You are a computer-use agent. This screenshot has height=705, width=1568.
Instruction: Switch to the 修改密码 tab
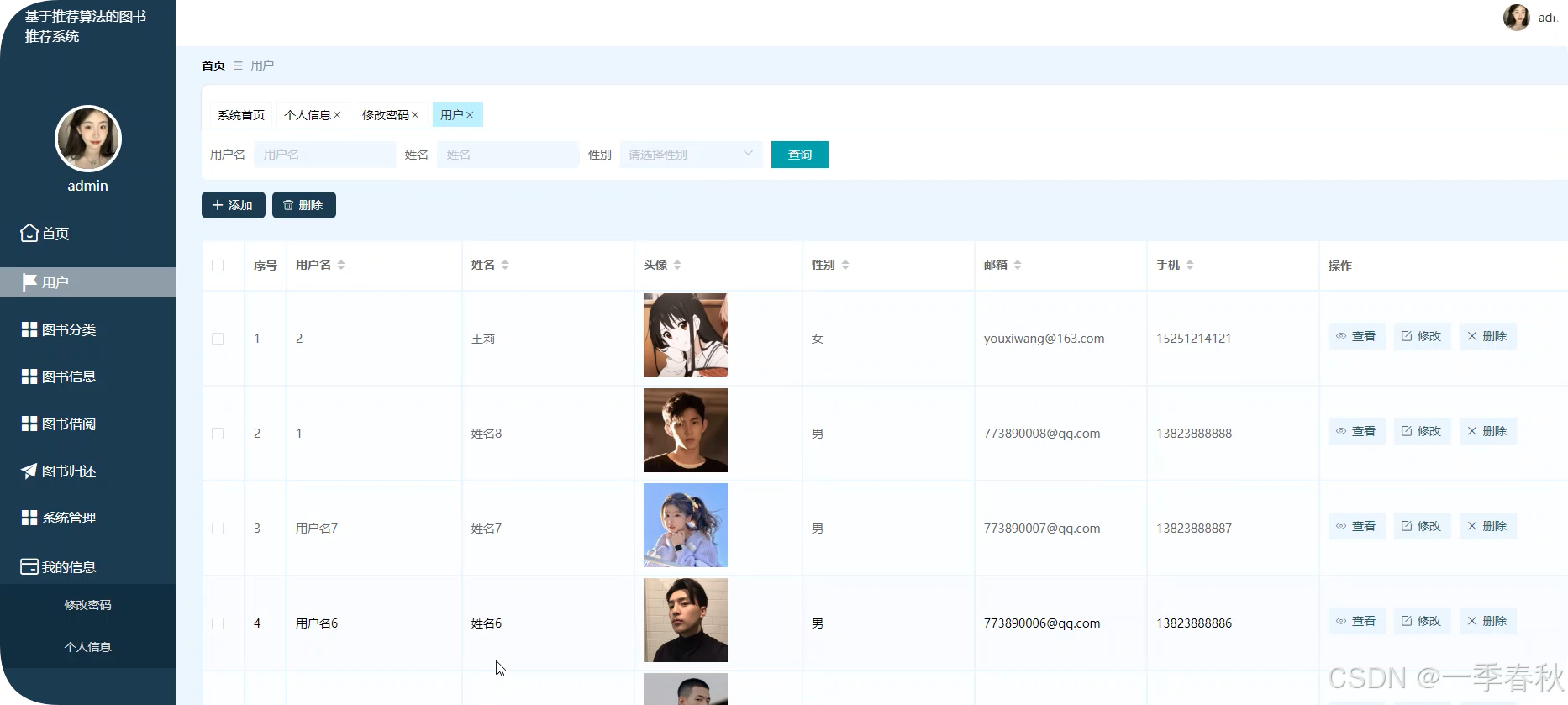point(386,115)
